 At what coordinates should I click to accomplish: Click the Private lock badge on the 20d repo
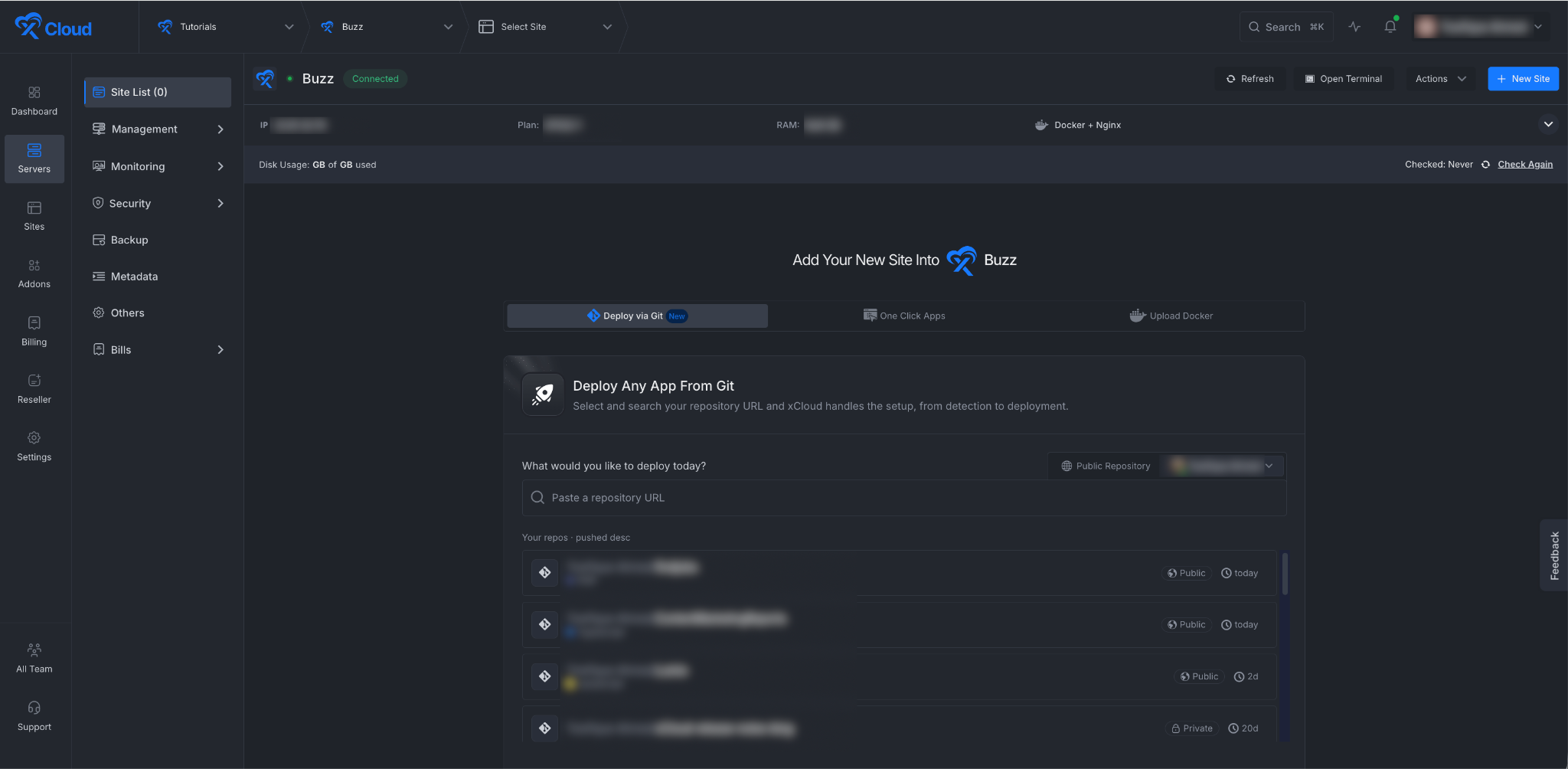(x=1192, y=728)
